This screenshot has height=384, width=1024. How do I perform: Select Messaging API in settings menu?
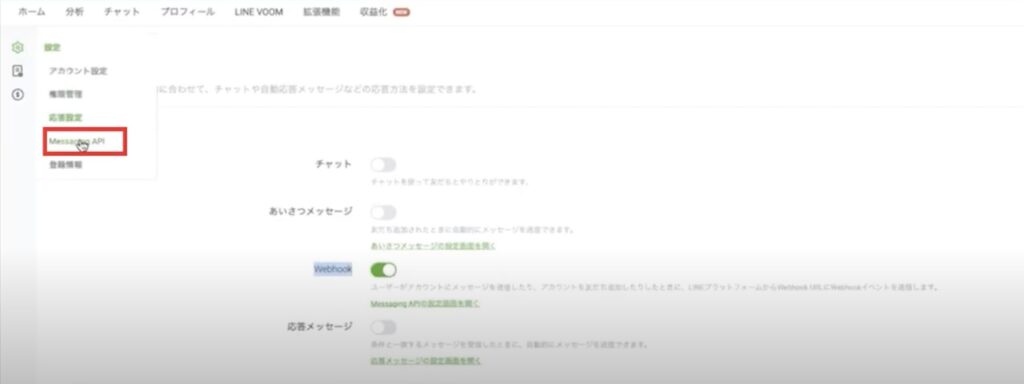point(76,141)
